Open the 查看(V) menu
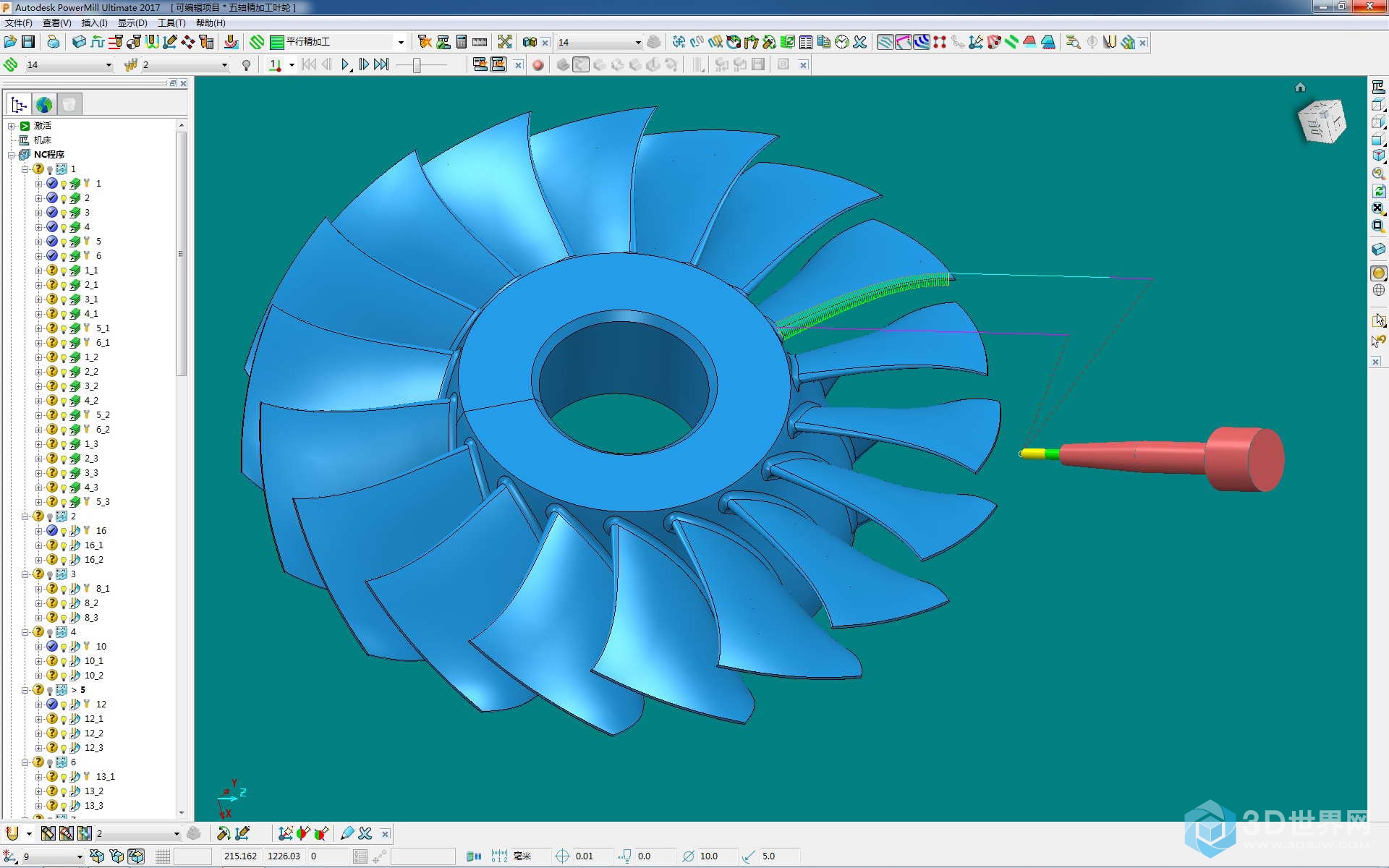This screenshot has height=868, width=1389. pyautogui.click(x=56, y=23)
